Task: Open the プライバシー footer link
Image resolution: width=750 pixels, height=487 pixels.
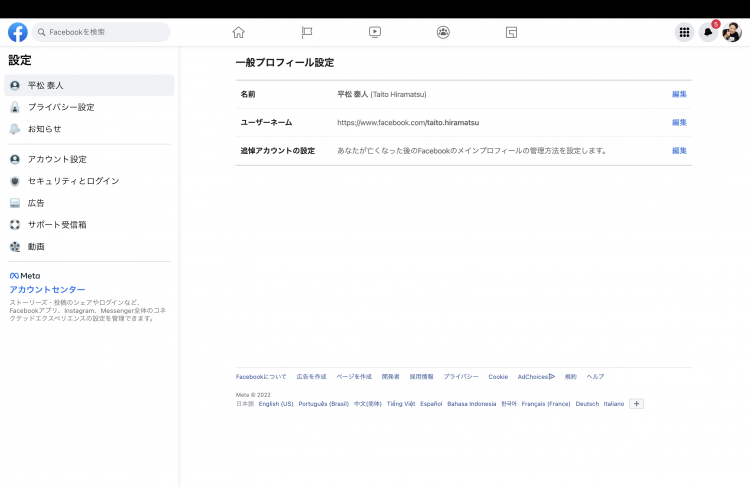Action: (x=461, y=377)
